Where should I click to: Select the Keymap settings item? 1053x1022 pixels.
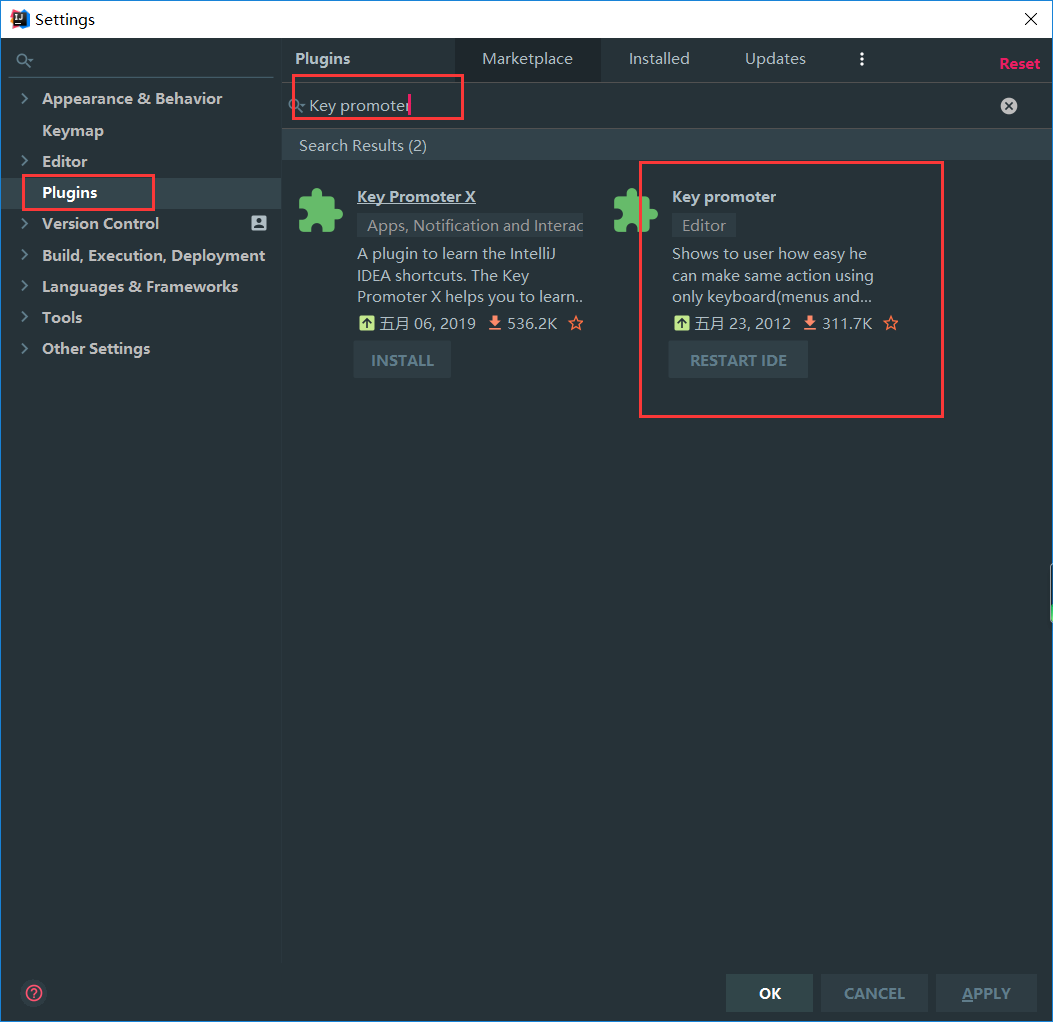click(73, 130)
